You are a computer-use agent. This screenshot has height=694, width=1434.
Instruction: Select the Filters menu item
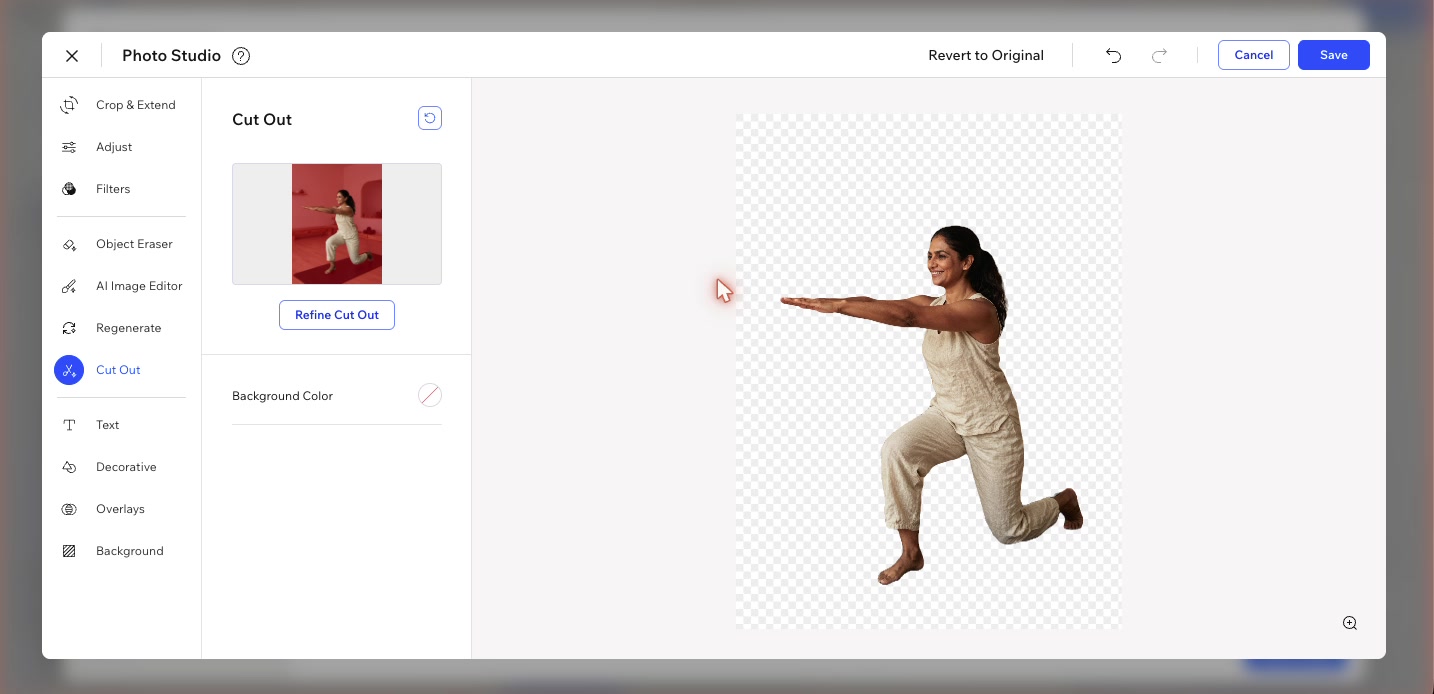click(x=113, y=189)
